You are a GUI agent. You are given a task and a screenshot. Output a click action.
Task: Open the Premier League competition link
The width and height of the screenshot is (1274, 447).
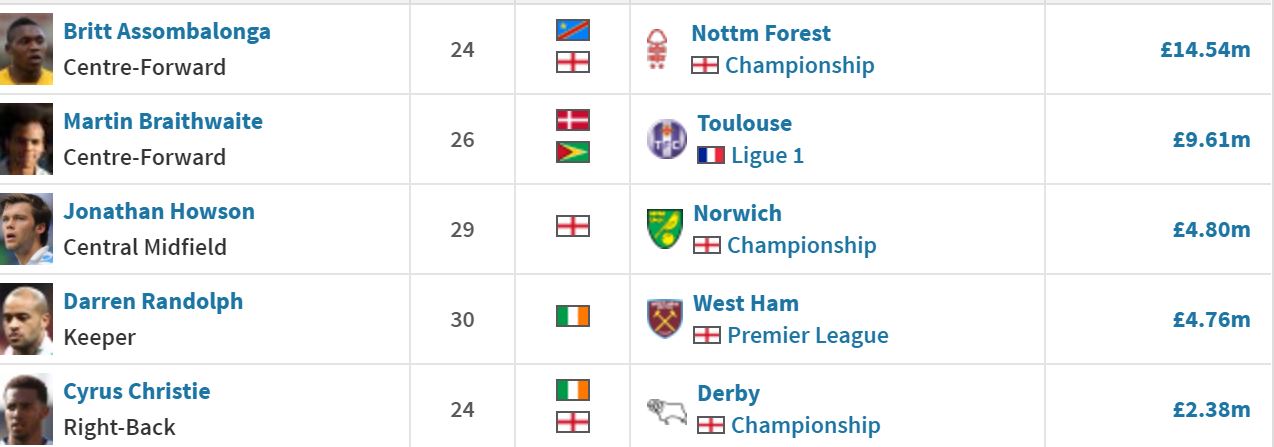click(808, 335)
